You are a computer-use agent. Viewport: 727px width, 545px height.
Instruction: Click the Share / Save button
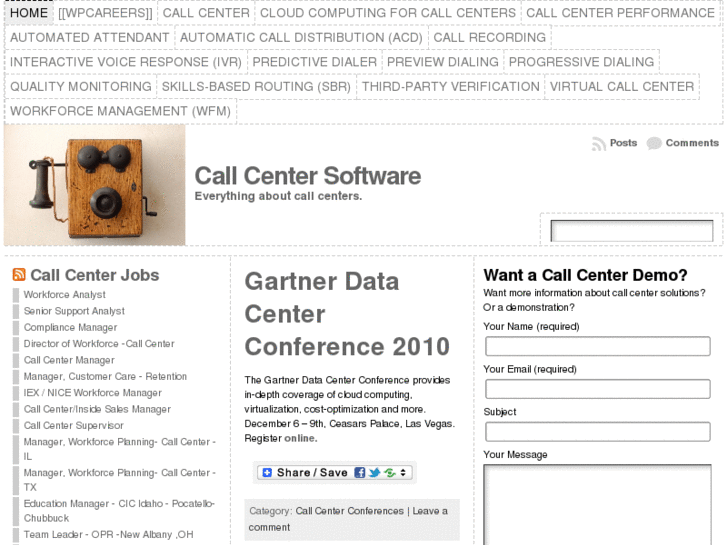point(334,473)
